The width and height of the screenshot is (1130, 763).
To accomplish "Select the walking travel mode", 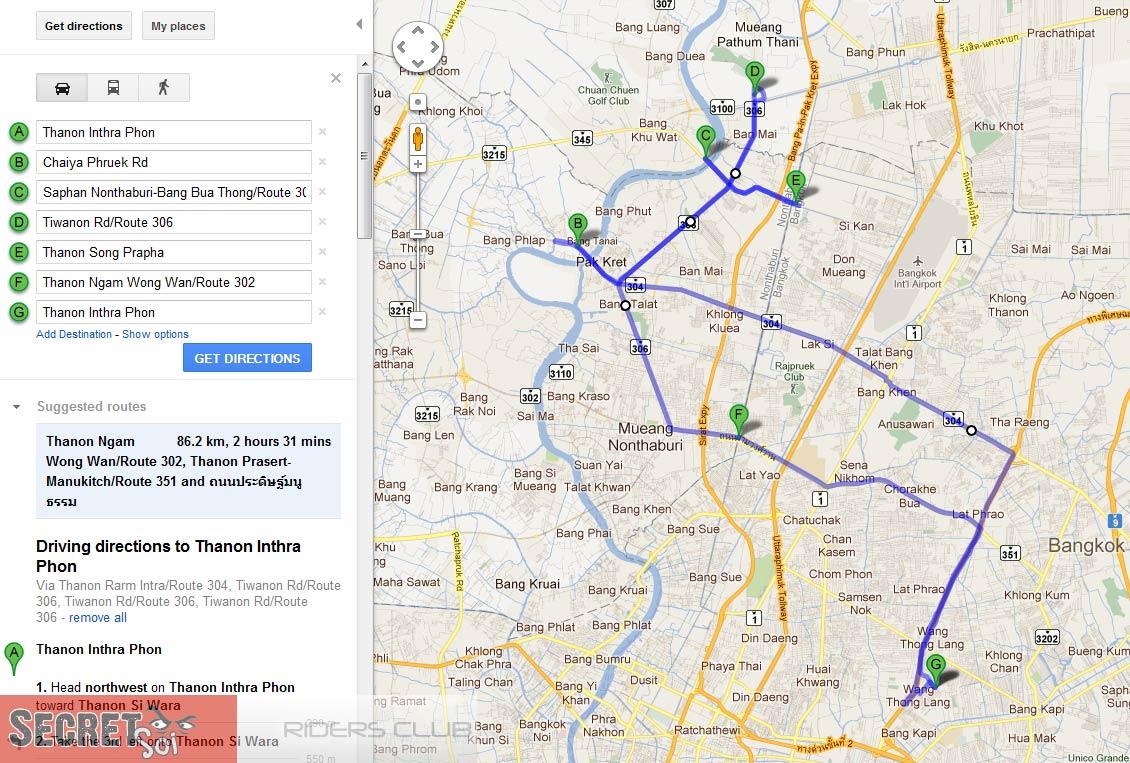I will click(x=164, y=88).
